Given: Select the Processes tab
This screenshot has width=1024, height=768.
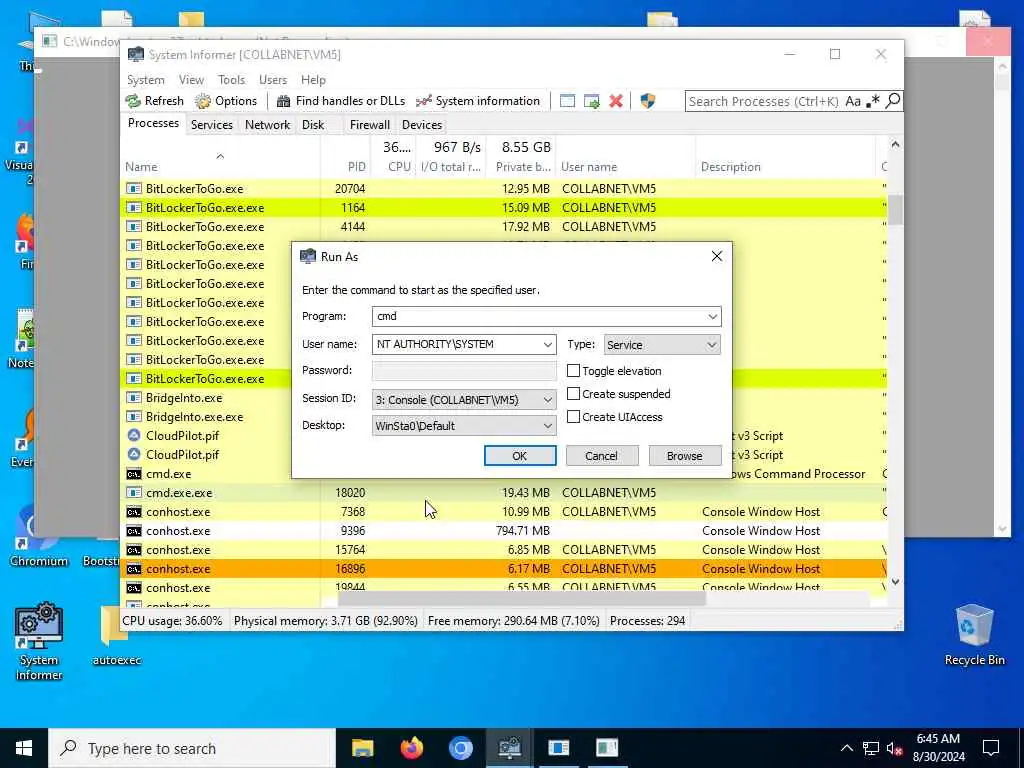Looking at the screenshot, I should click(x=153, y=123).
